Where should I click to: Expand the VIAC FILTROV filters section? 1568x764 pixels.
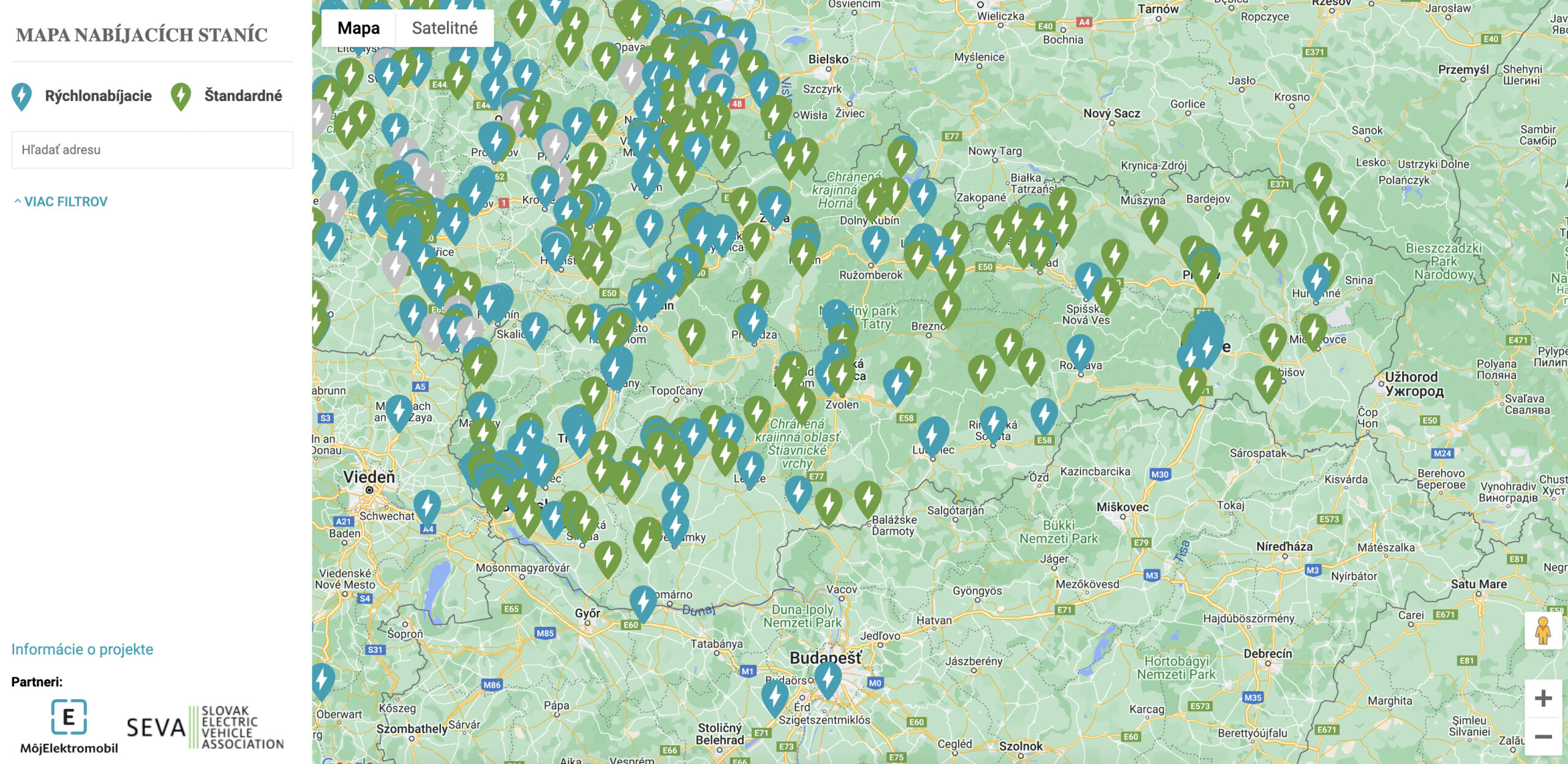pyautogui.click(x=61, y=201)
